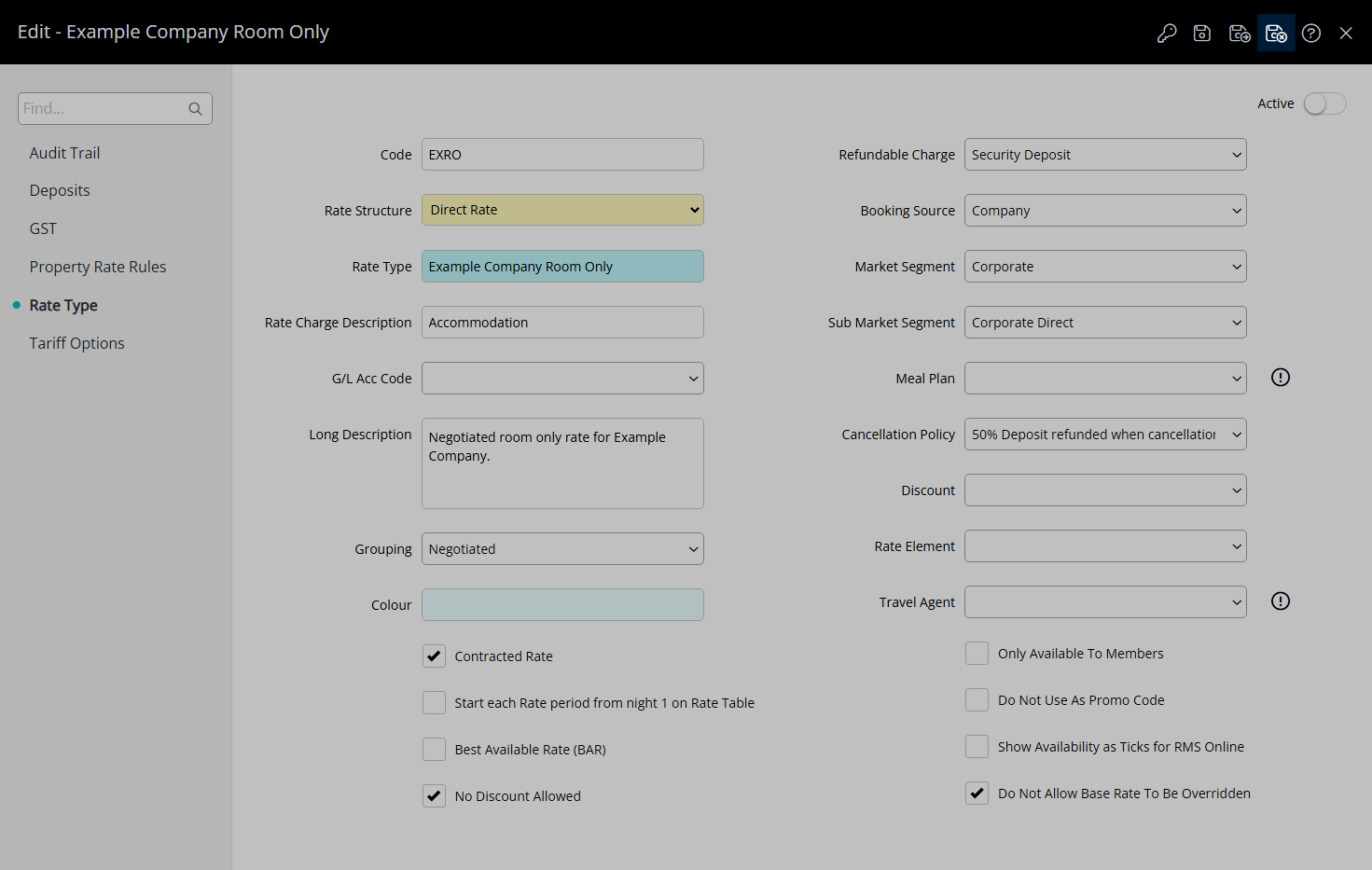Open the GST section

tap(43, 228)
